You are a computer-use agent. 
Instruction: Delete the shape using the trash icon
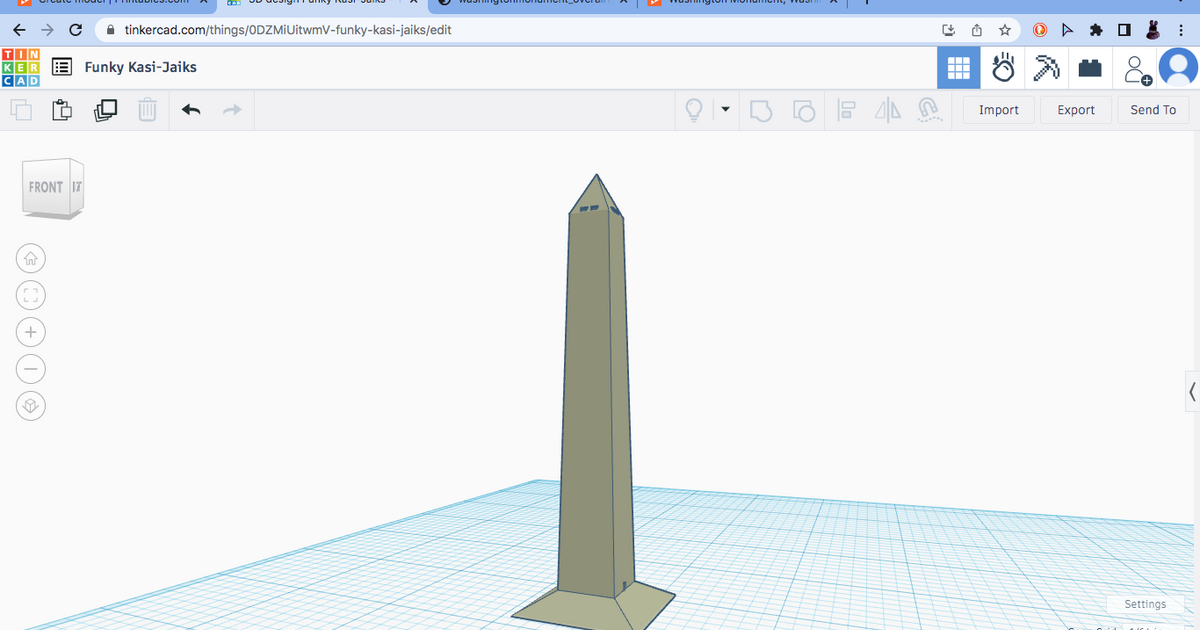pyautogui.click(x=147, y=110)
